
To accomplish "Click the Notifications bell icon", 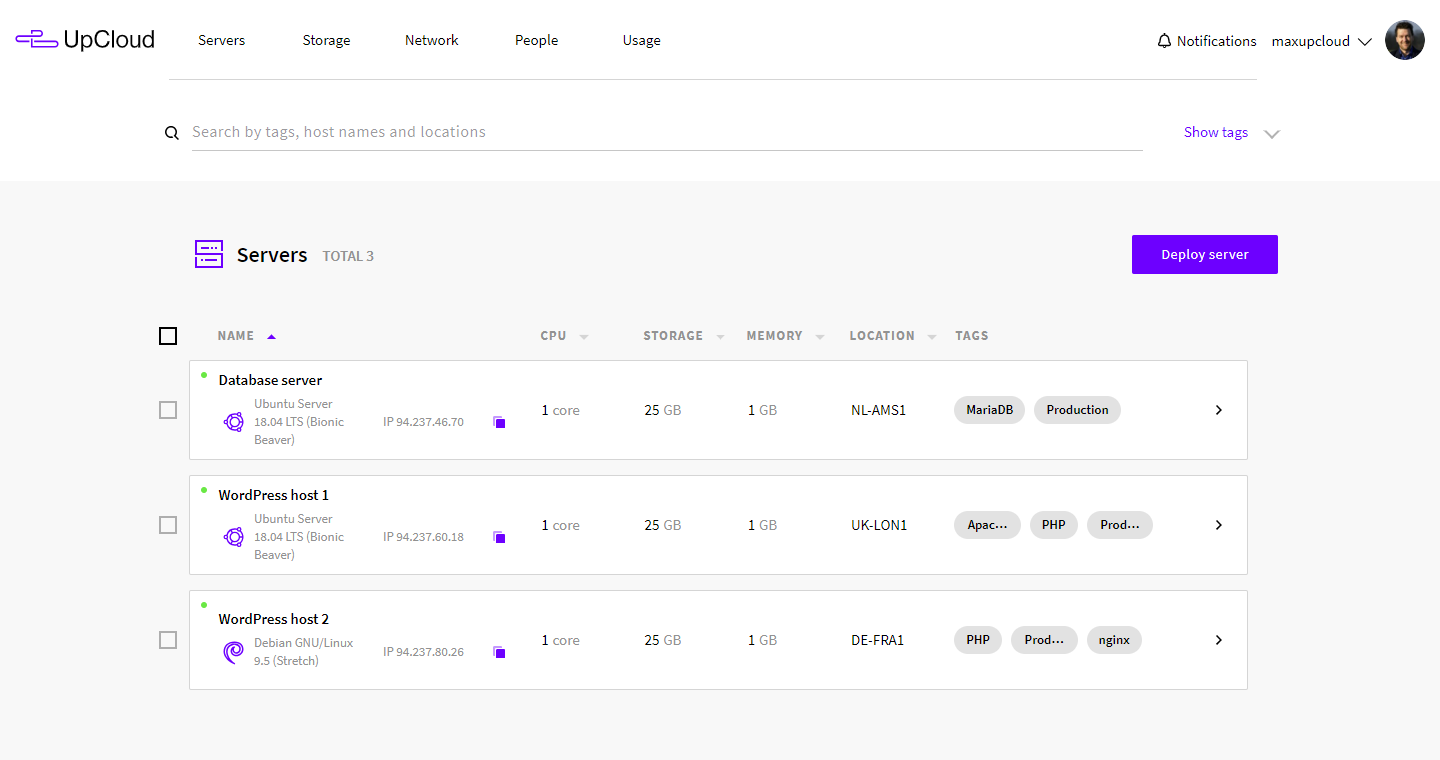I will click(1164, 41).
